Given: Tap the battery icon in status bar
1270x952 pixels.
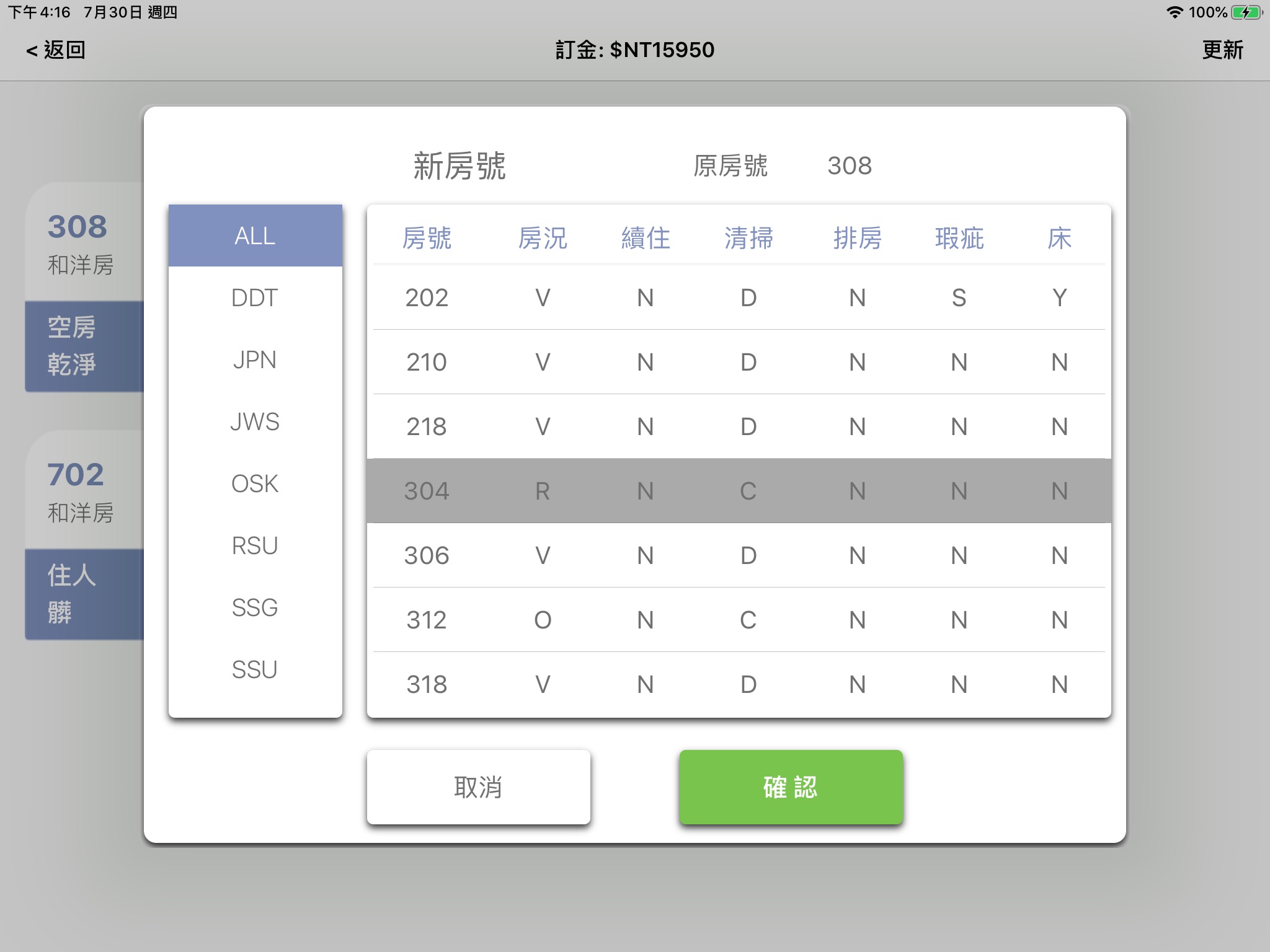Looking at the screenshot, I should tap(1247, 12).
